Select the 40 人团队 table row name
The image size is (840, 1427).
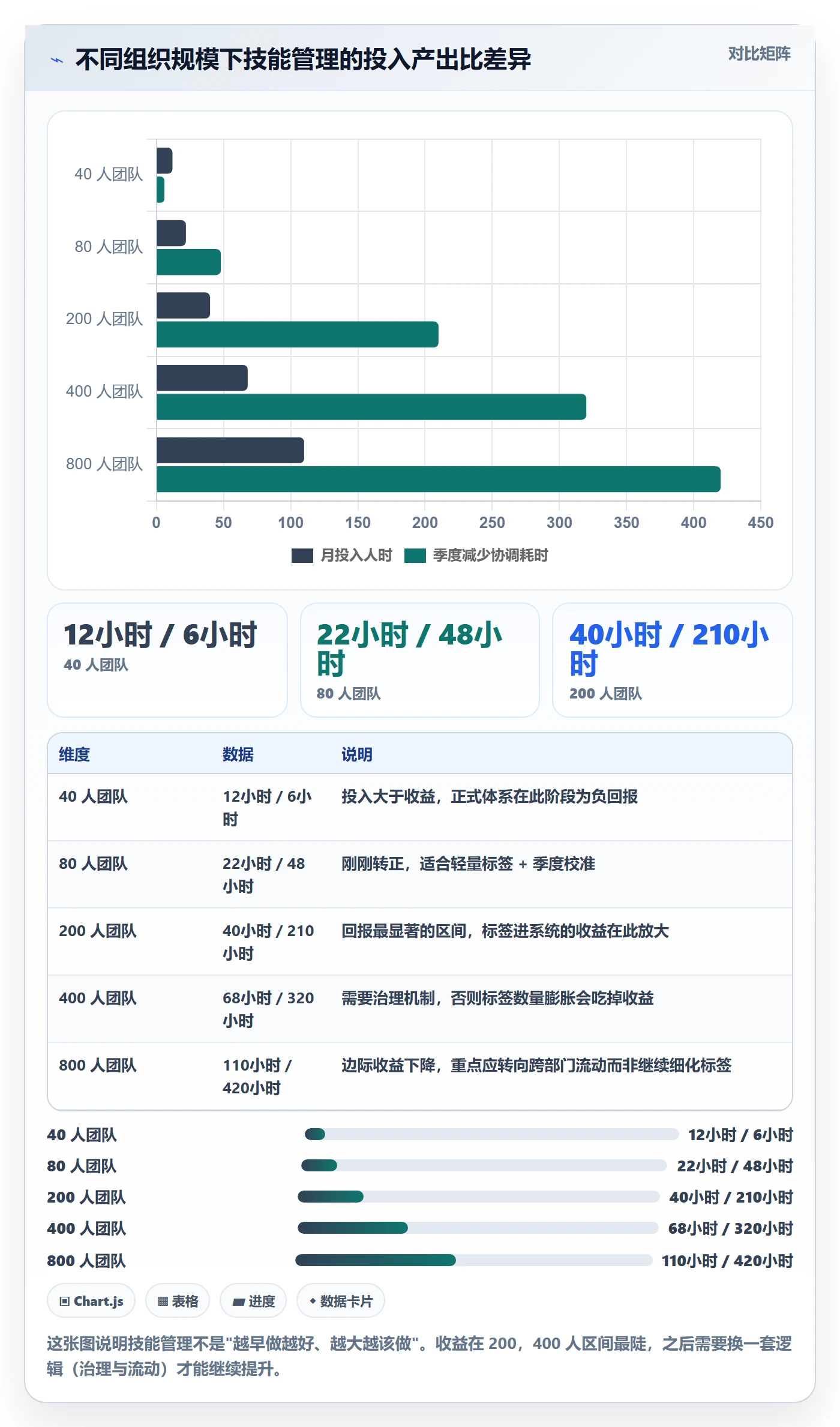93,796
